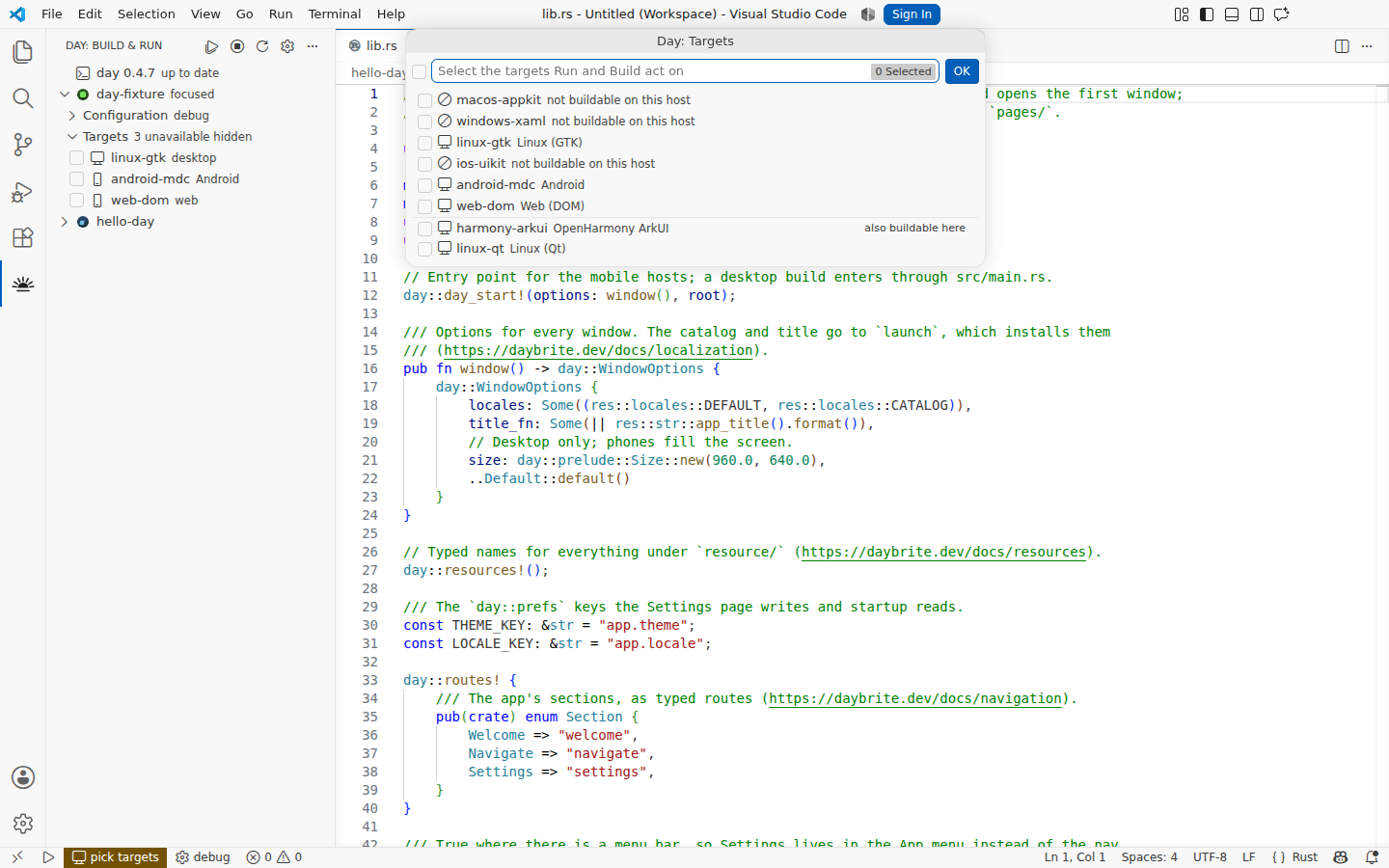Open the Terminal menu
This screenshot has width=1389, height=868.
coord(335,14)
